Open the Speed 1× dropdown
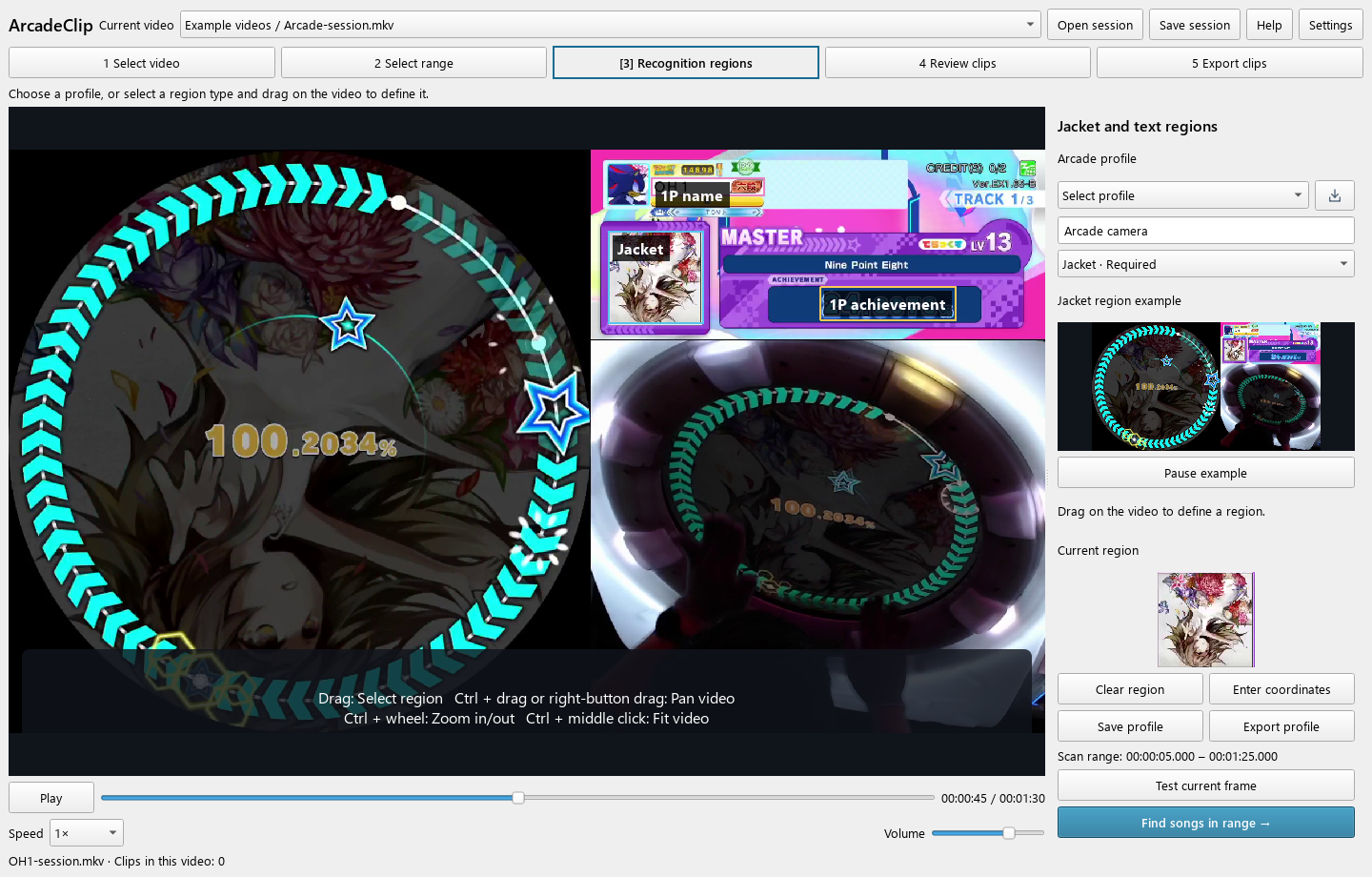The height and width of the screenshot is (877, 1372). pyautogui.click(x=87, y=833)
